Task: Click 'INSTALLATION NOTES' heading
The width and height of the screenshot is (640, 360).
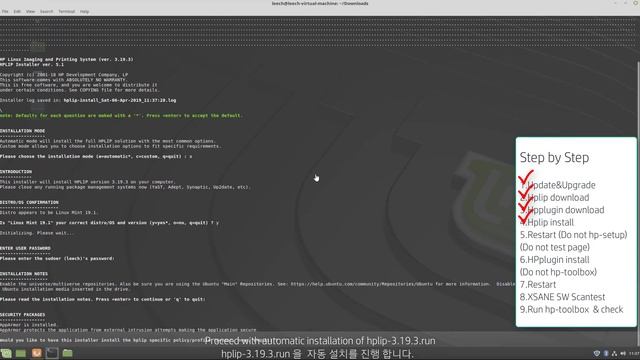Action: click(24, 273)
